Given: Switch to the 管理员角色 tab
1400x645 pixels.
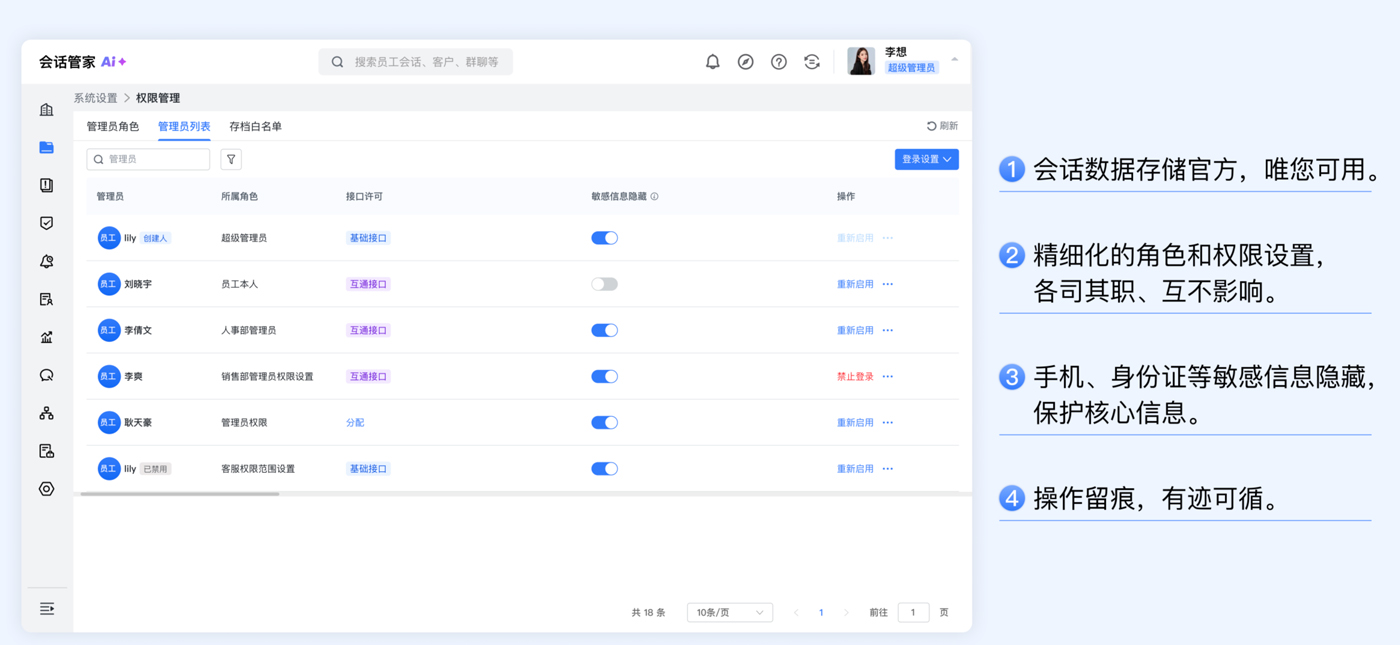Looking at the screenshot, I should (x=113, y=127).
